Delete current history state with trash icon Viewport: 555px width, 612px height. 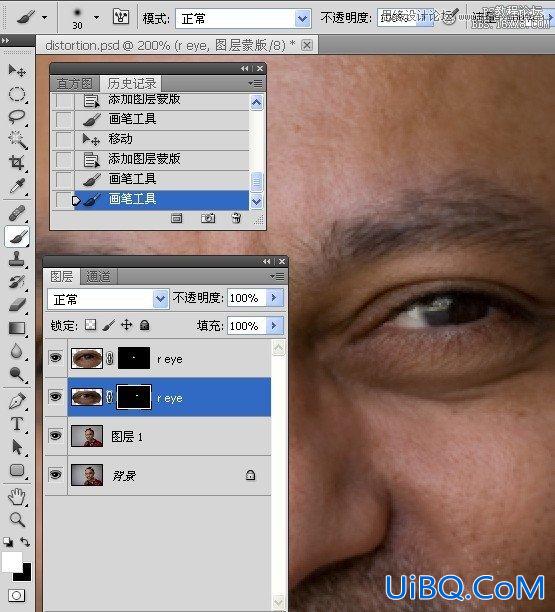pyautogui.click(x=236, y=218)
